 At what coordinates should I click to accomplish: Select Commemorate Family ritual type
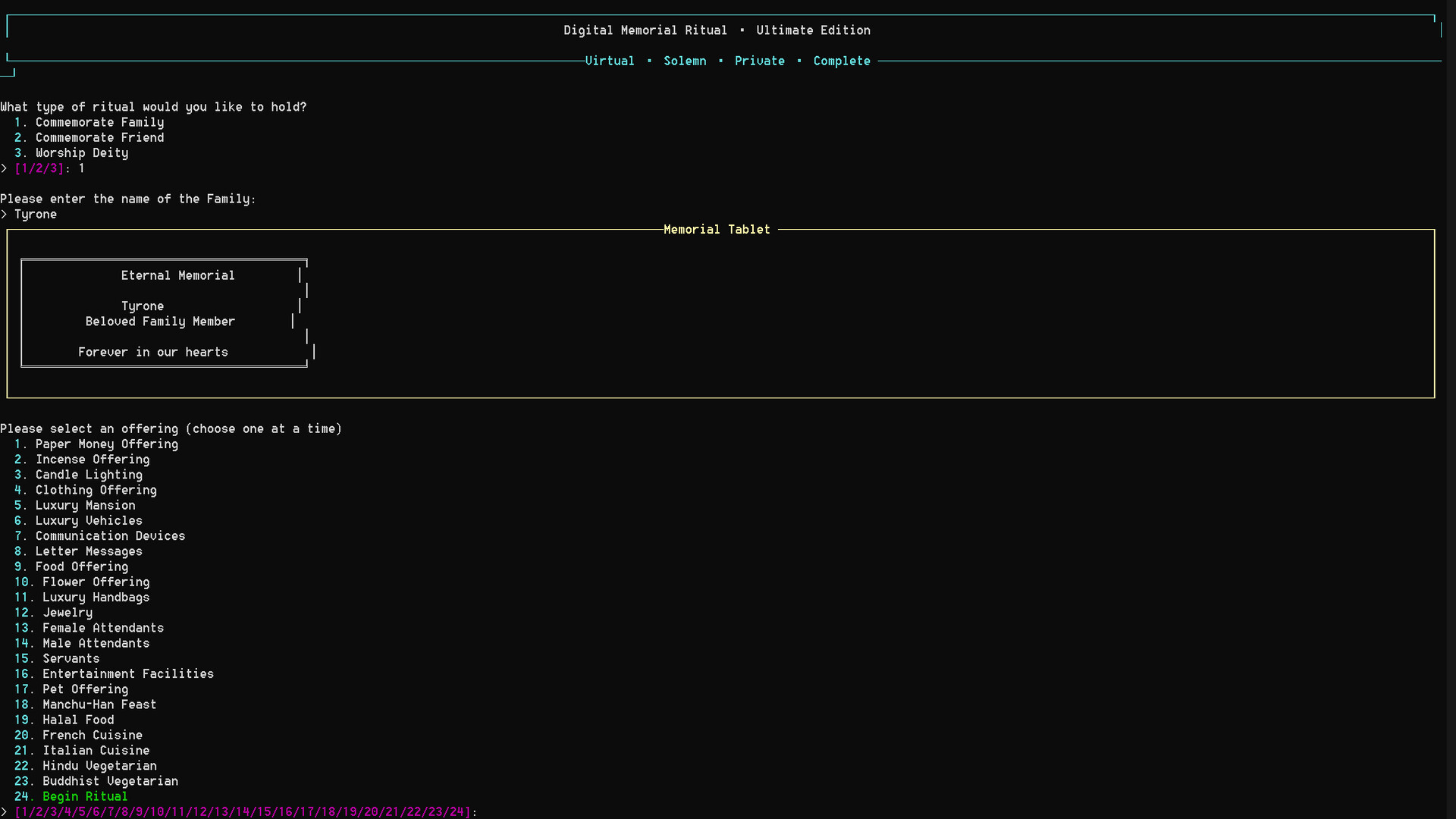(x=99, y=121)
